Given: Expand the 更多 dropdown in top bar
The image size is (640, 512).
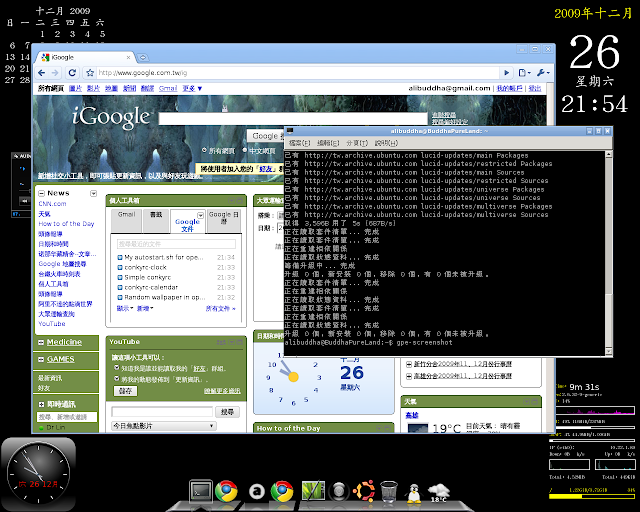Looking at the screenshot, I should (x=192, y=88).
